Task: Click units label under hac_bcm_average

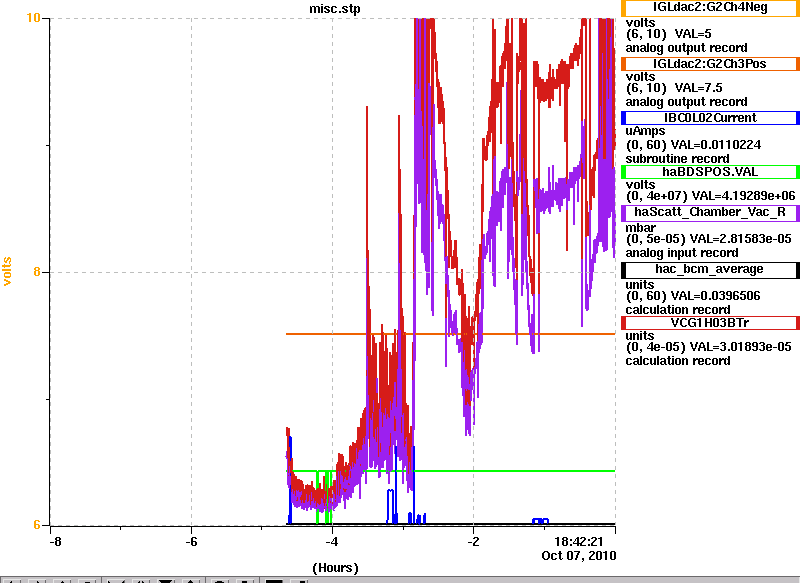Action: (640, 285)
